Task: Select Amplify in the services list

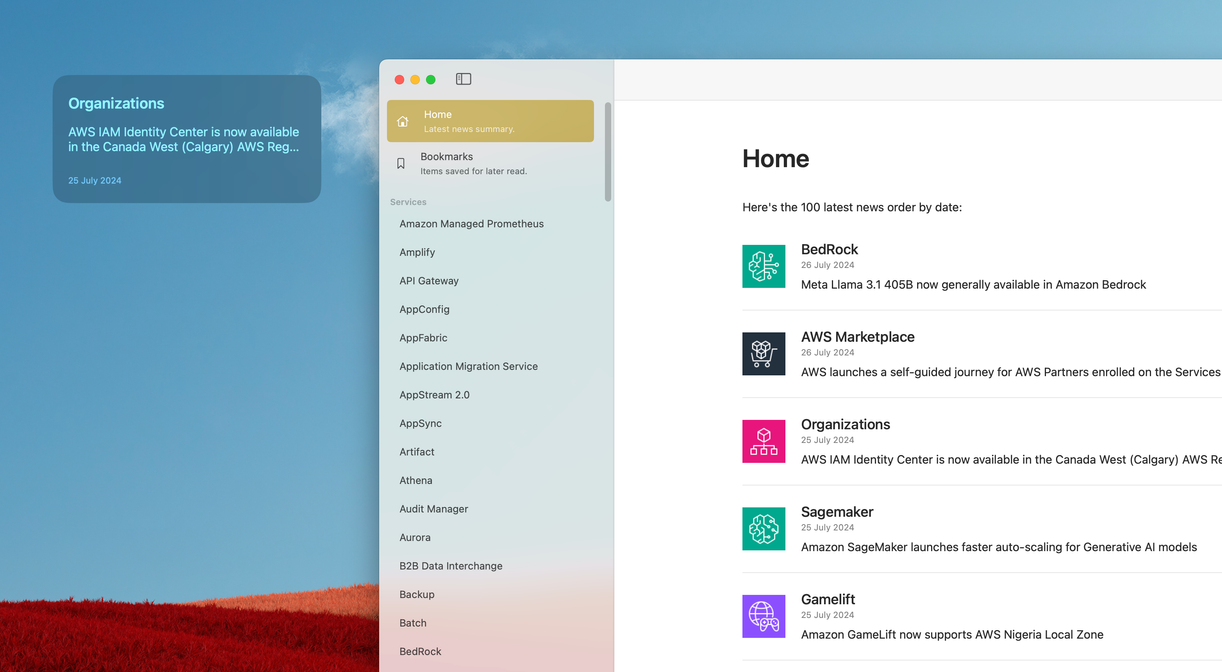Action: (x=417, y=253)
